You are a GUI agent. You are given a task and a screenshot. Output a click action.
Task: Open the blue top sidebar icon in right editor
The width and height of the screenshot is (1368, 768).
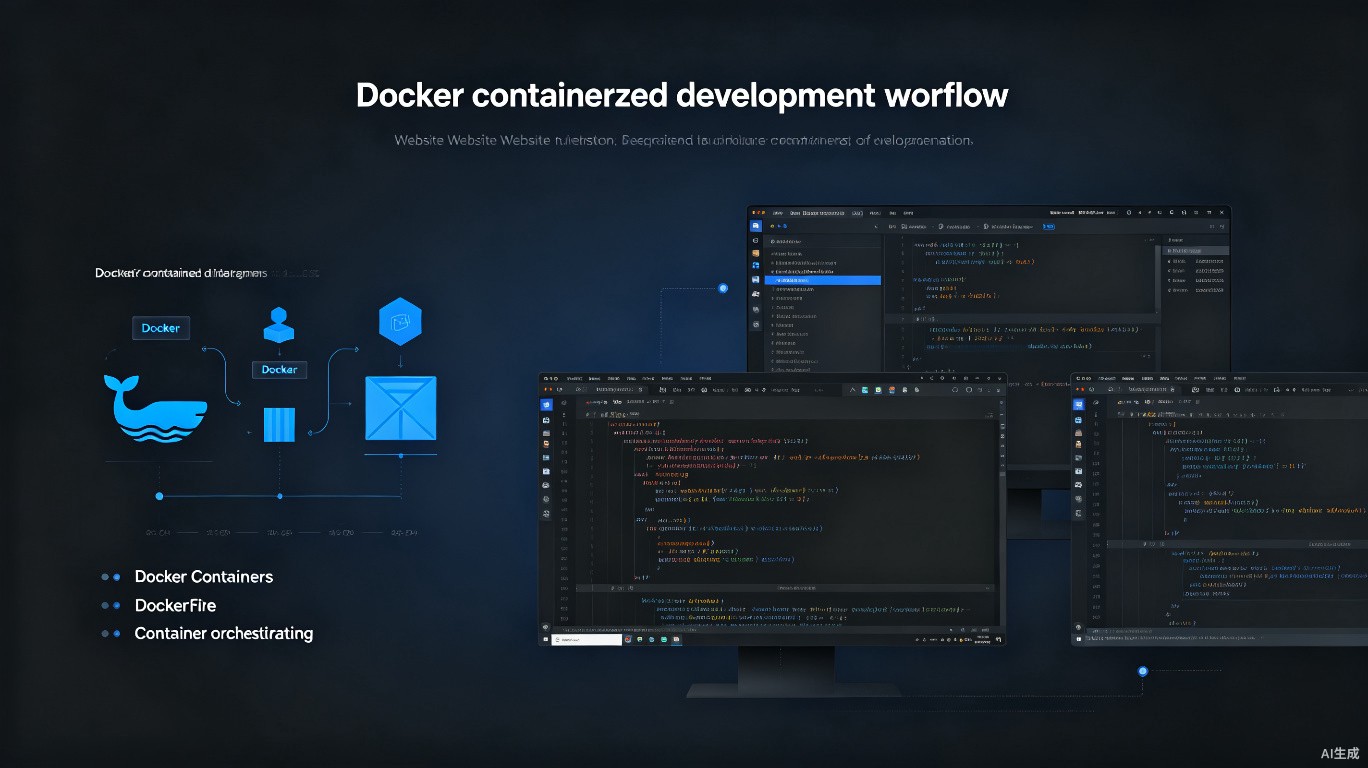(x=1078, y=405)
